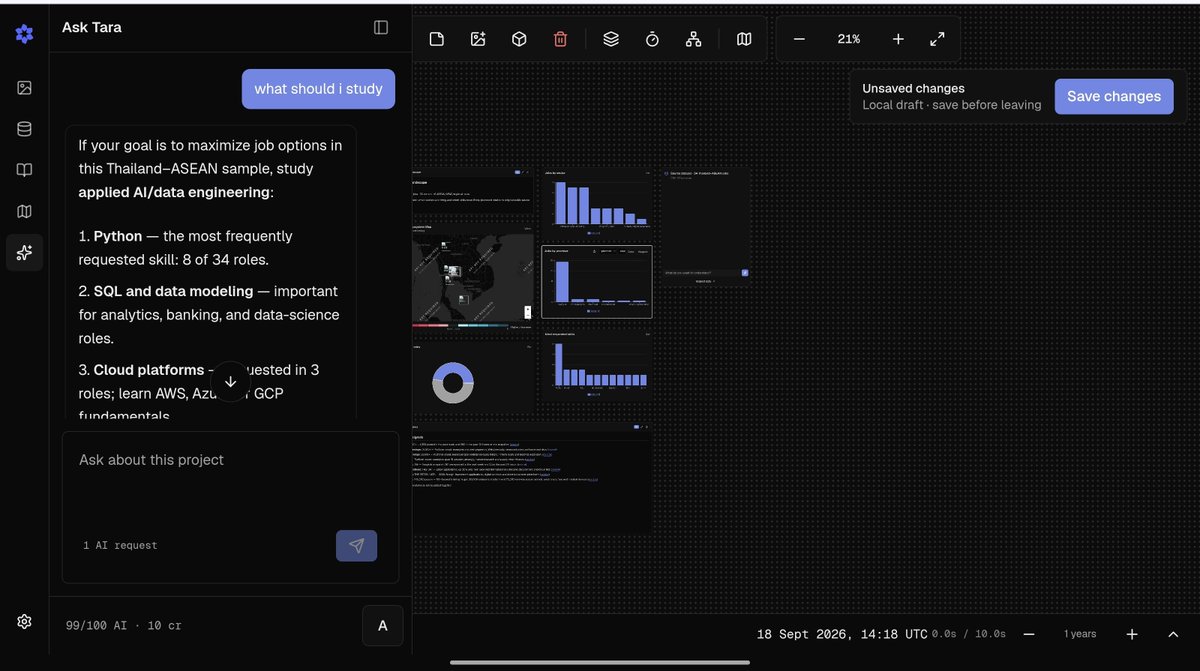The width and height of the screenshot is (1200, 671).
Task: Click the red trash delete icon
Action: coord(560,39)
